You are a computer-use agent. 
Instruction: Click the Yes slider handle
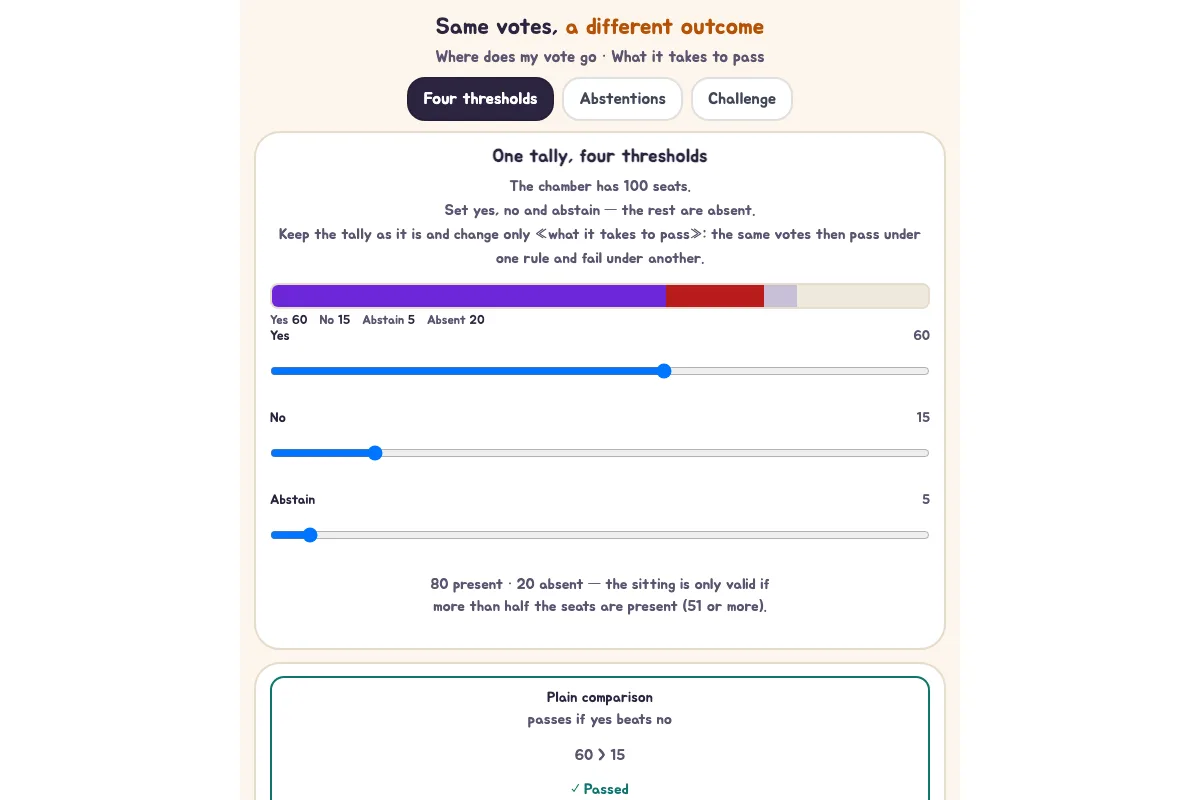pos(664,371)
